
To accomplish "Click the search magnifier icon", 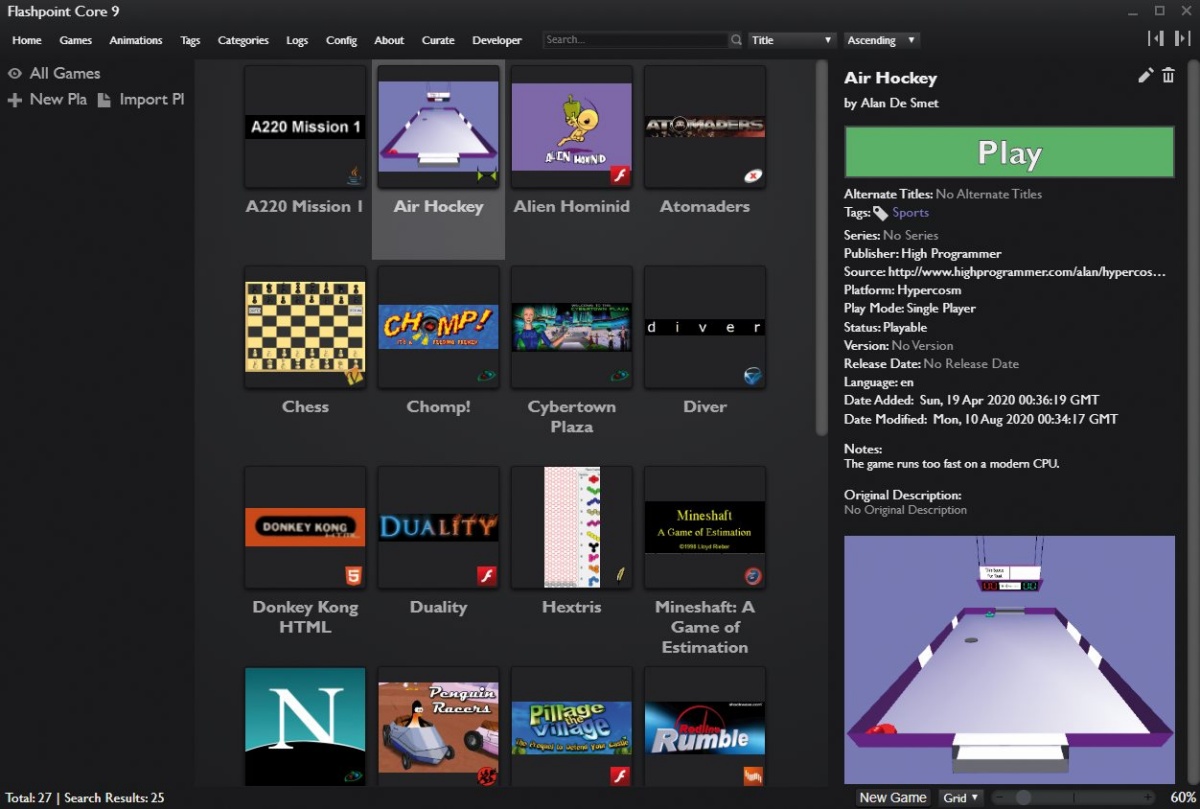I will (x=736, y=40).
